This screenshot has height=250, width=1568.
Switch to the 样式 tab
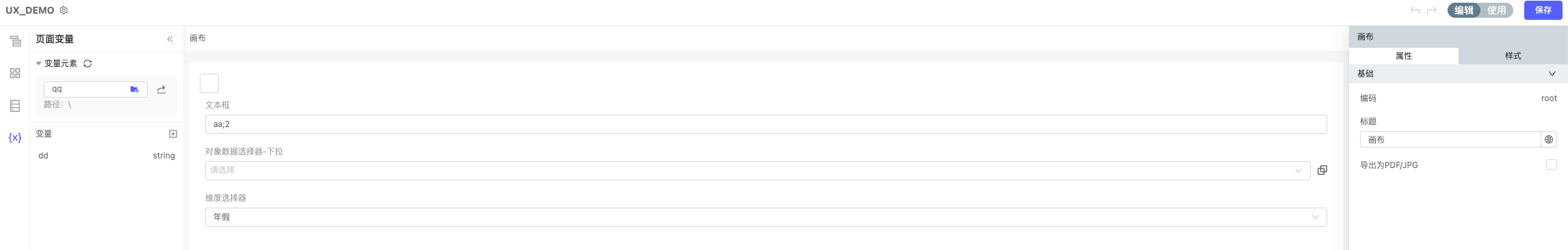[x=1513, y=56]
